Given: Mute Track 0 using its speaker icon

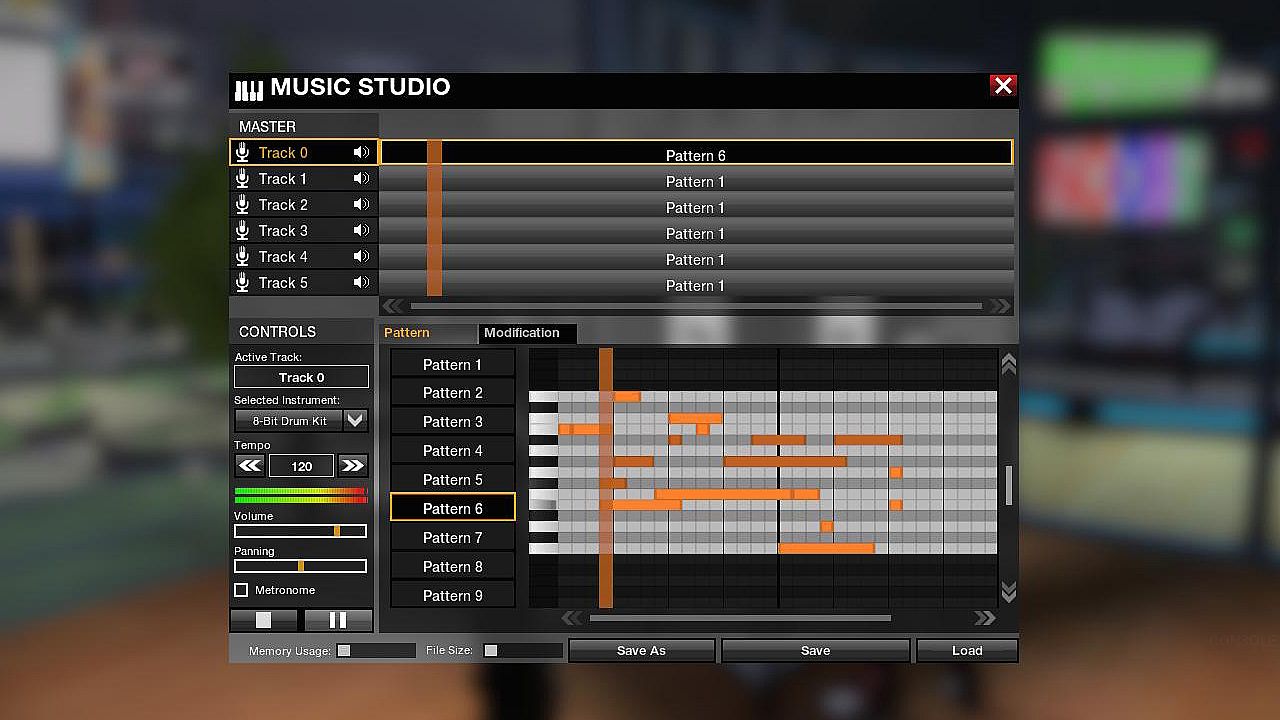Looking at the screenshot, I should tap(361, 153).
